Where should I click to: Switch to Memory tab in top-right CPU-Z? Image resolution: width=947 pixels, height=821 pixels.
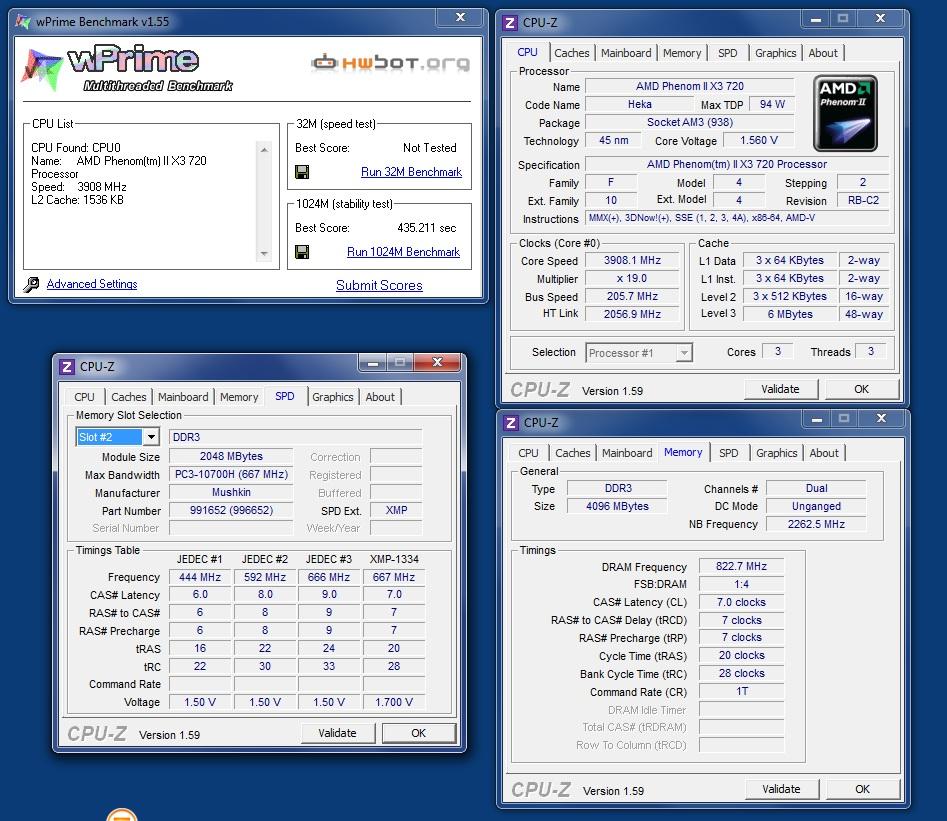point(682,53)
